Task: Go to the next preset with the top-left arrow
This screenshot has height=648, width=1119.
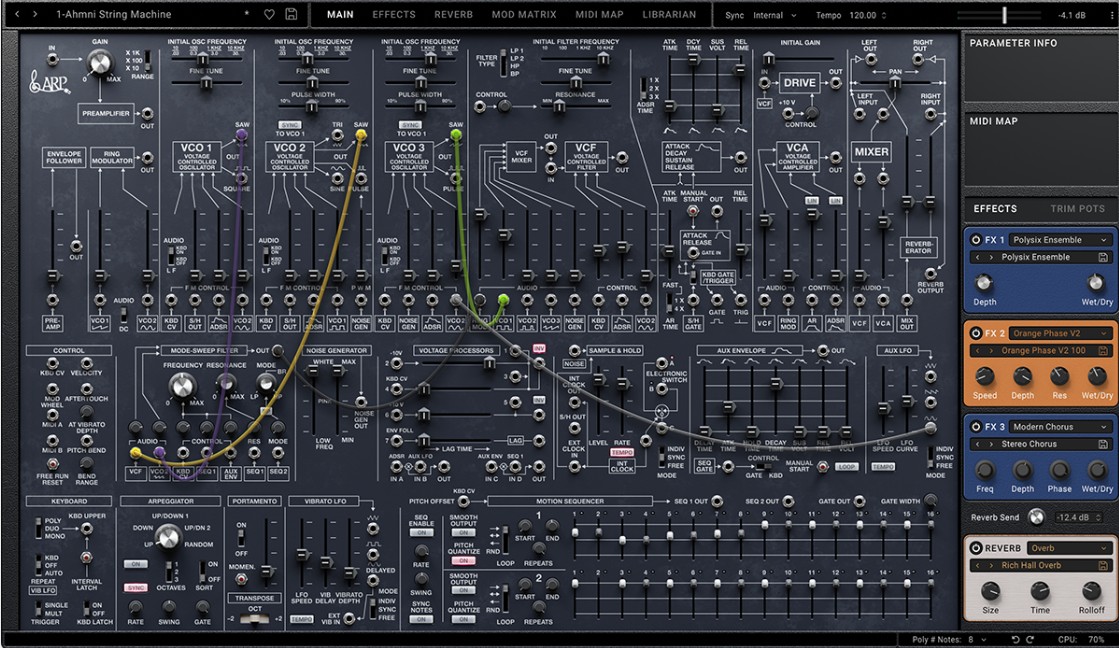Action: tap(35, 14)
